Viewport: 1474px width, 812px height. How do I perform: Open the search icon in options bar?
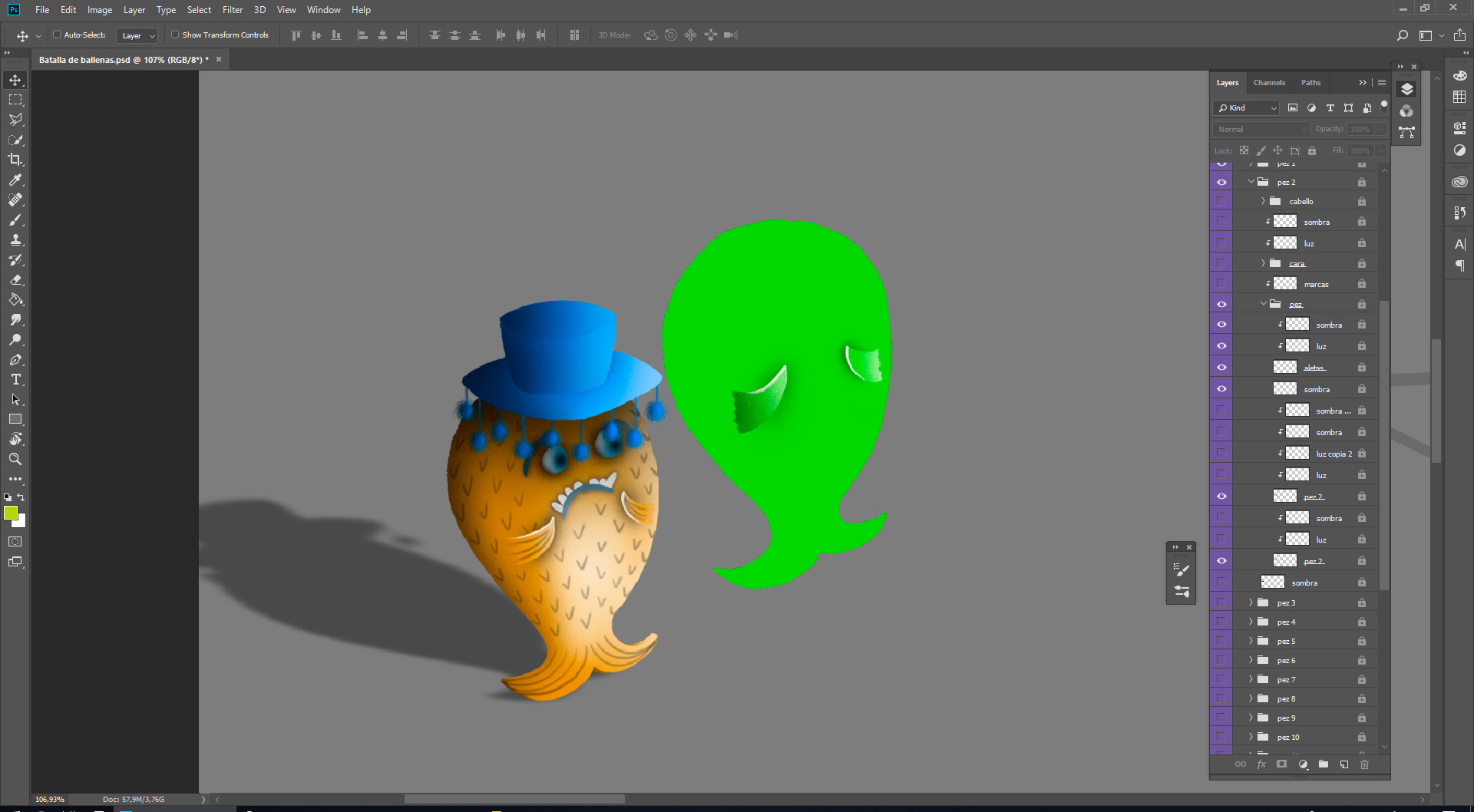coord(1403,35)
